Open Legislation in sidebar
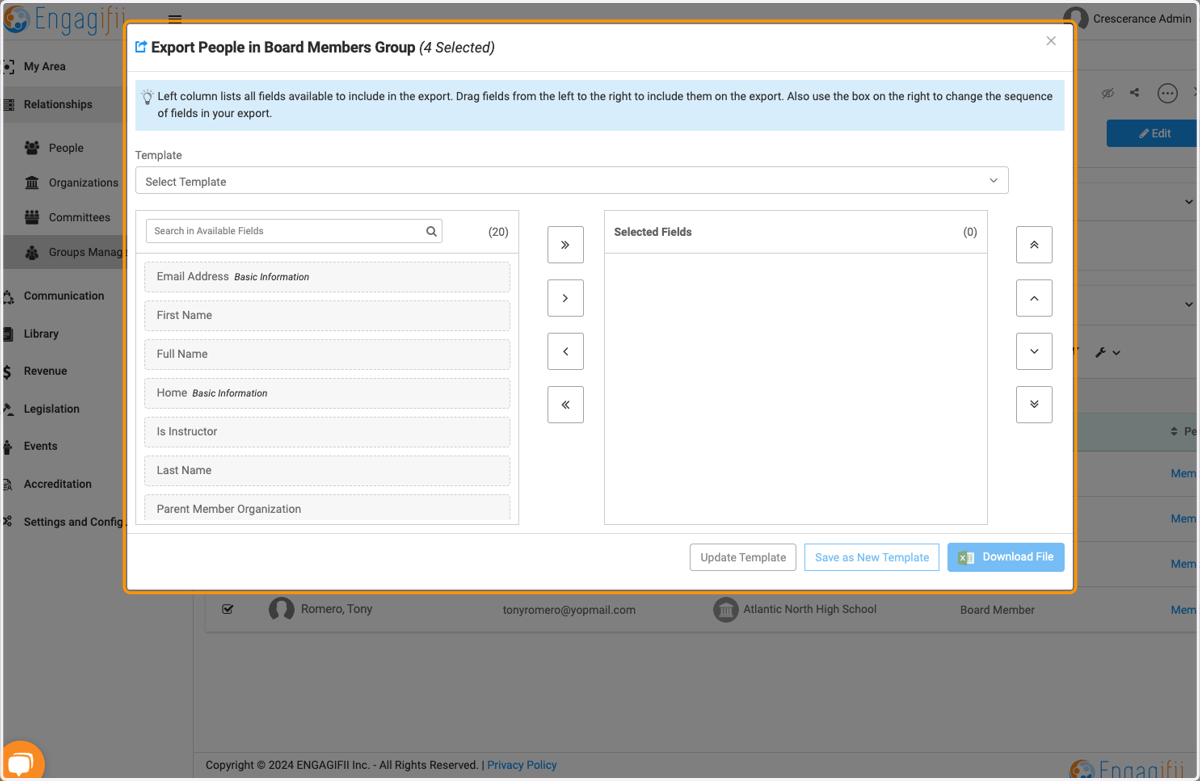The width and height of the screenshot is (1200, 781). 51,409
